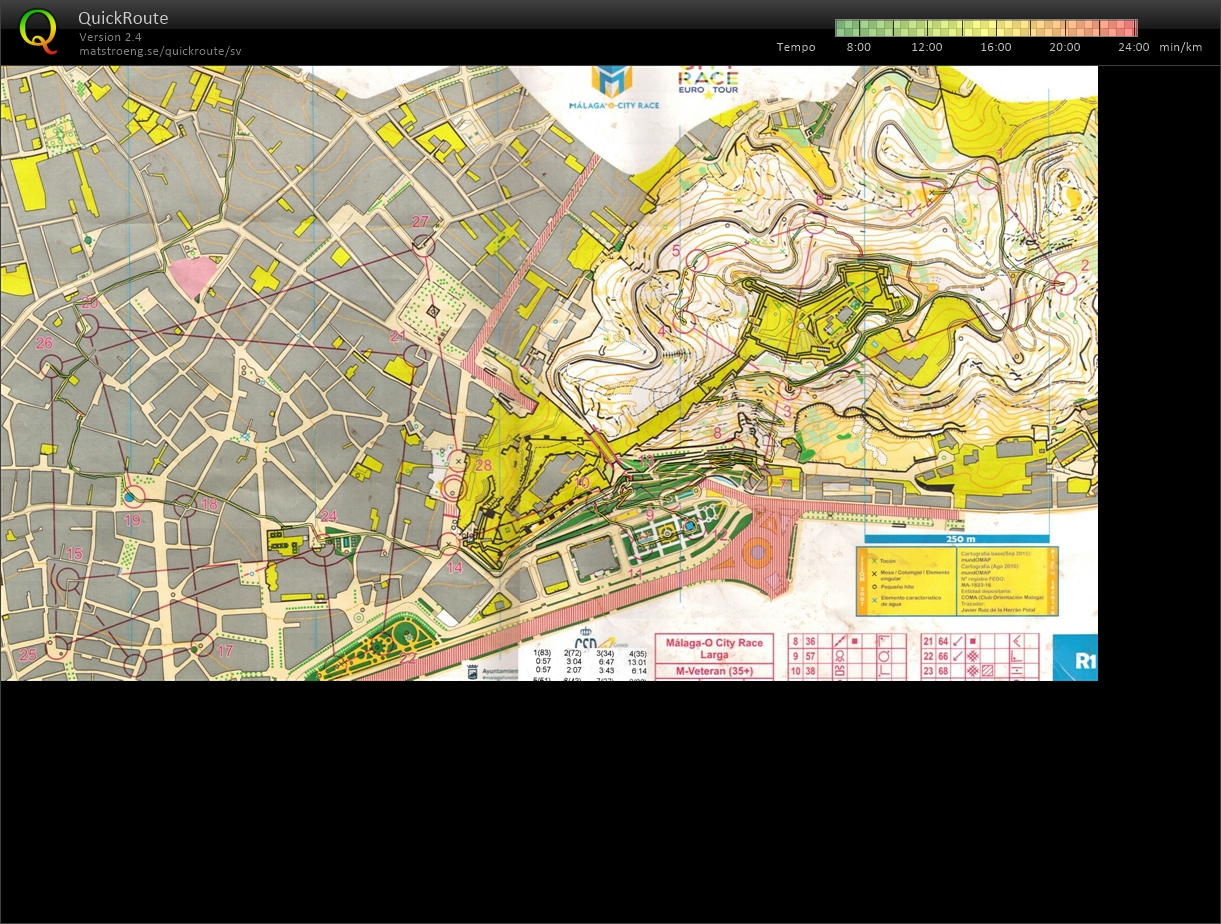The width and height of the screenshot is (1221, 924).
Task: Click the 16:00 tempo value
Action: tap(996, 47)
